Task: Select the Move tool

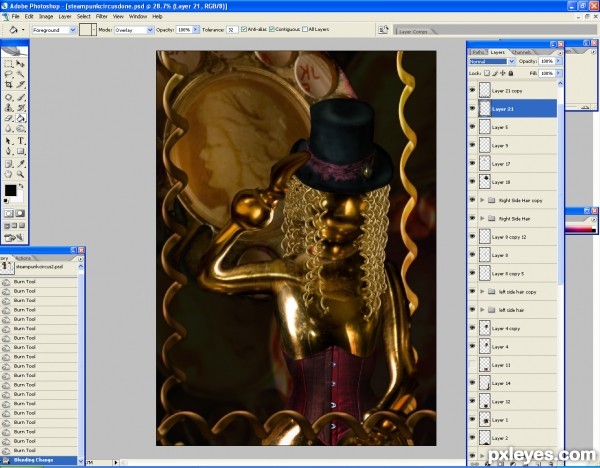Action: [20, 64]
